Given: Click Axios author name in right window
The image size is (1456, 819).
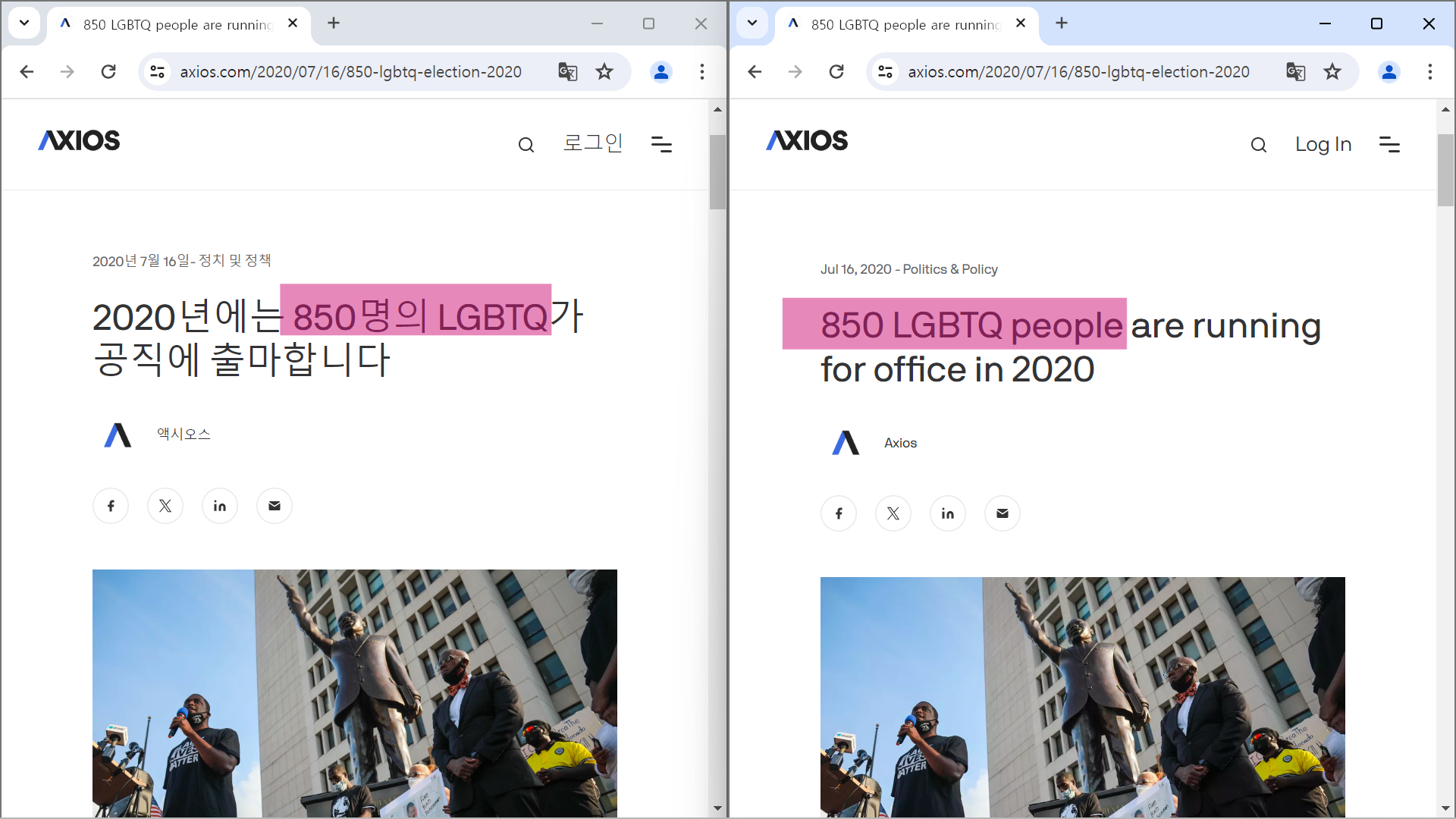Looking at the screenshot, I should [900, 443].
